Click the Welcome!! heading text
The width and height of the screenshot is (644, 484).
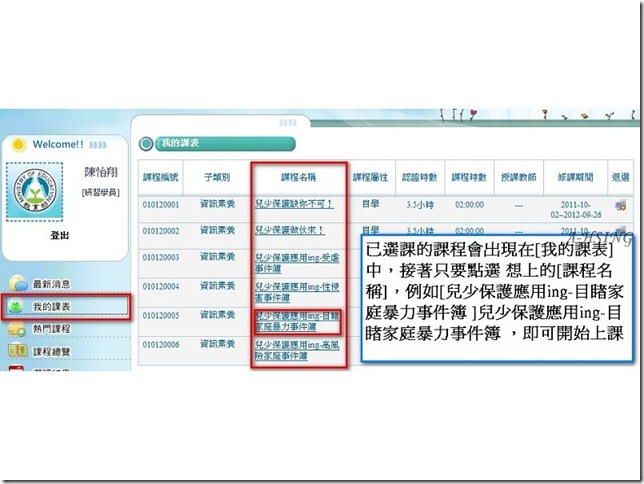click(x=58, y=144)
